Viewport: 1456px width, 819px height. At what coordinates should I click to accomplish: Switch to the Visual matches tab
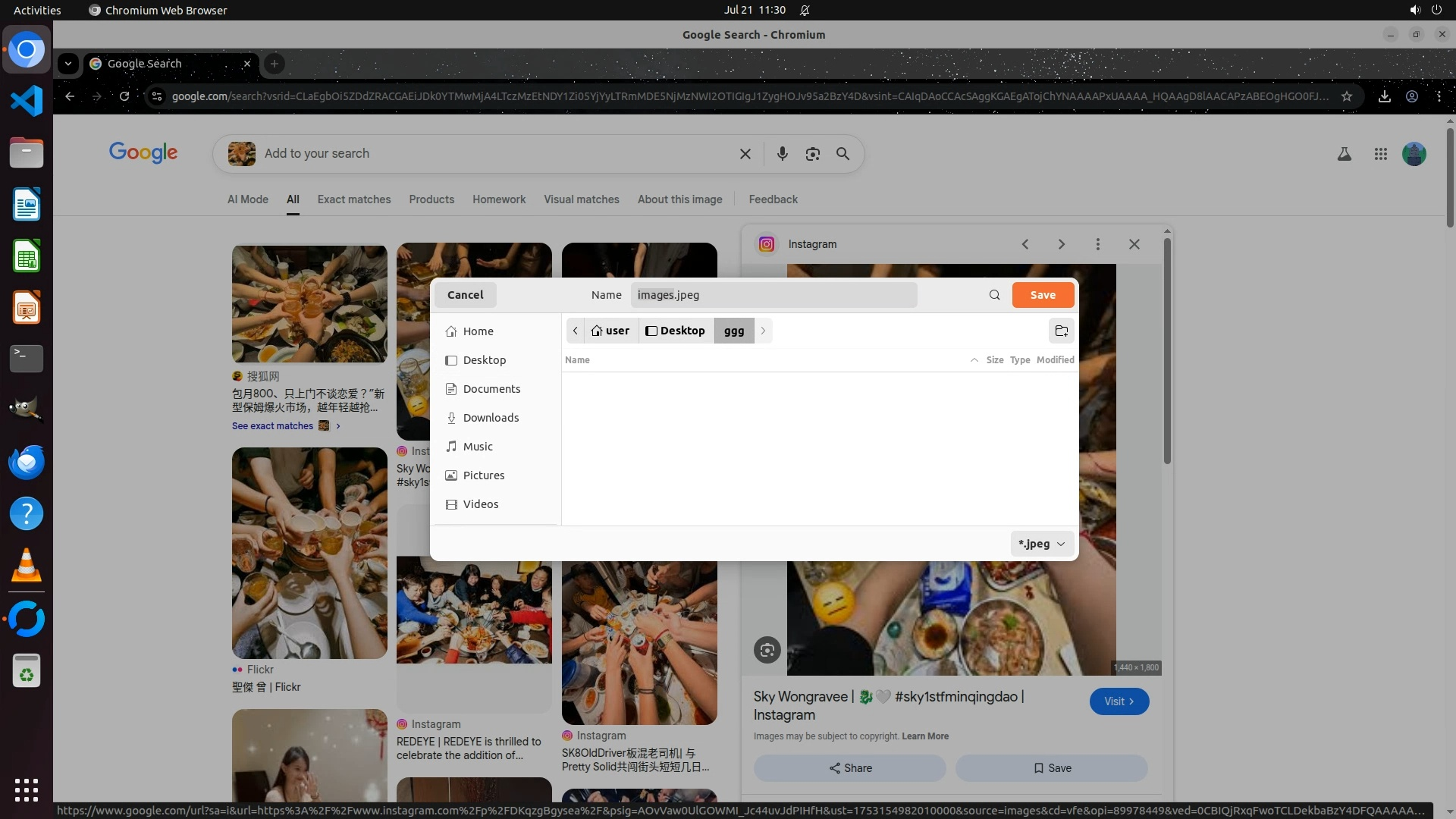[x=581, y=199]
